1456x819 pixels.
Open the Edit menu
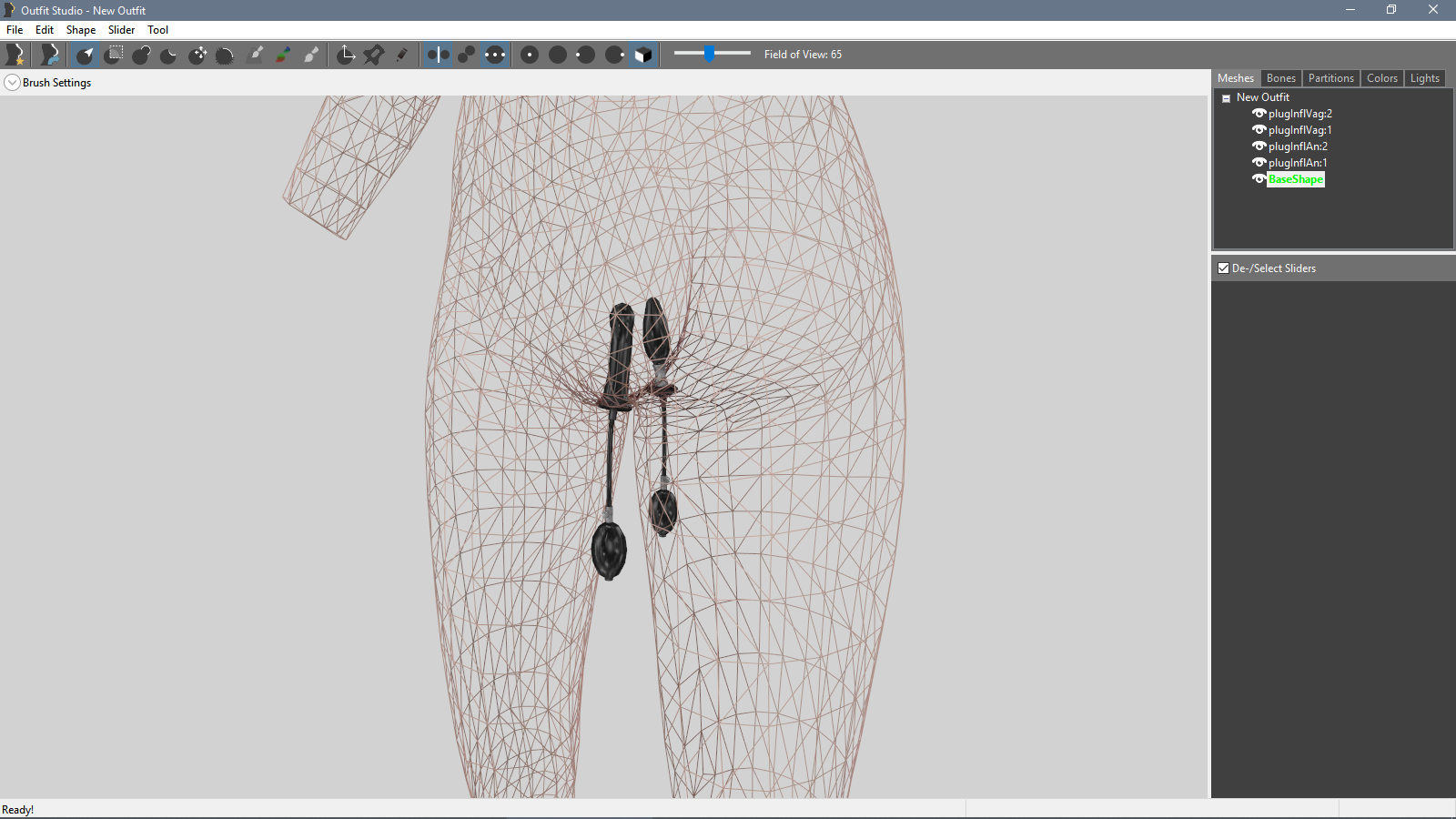tap(45, 30)
